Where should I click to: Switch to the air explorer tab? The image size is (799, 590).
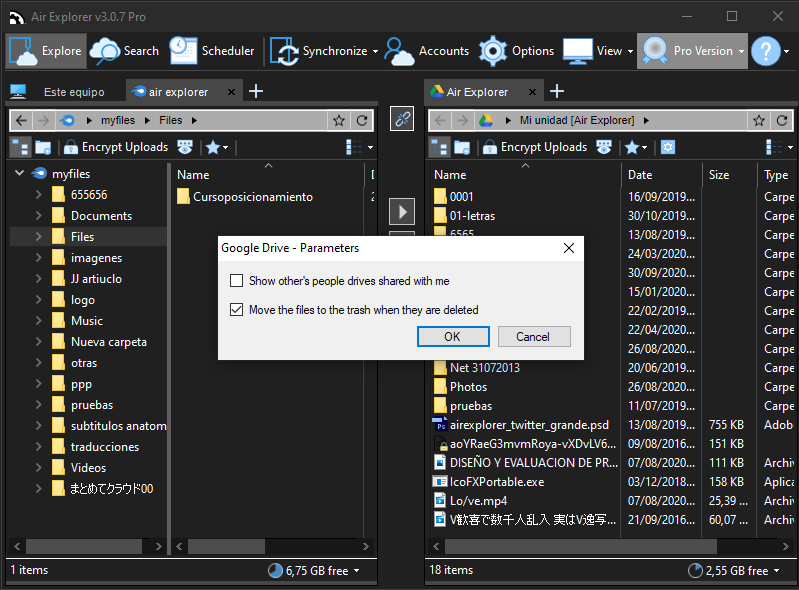point(178,92)
